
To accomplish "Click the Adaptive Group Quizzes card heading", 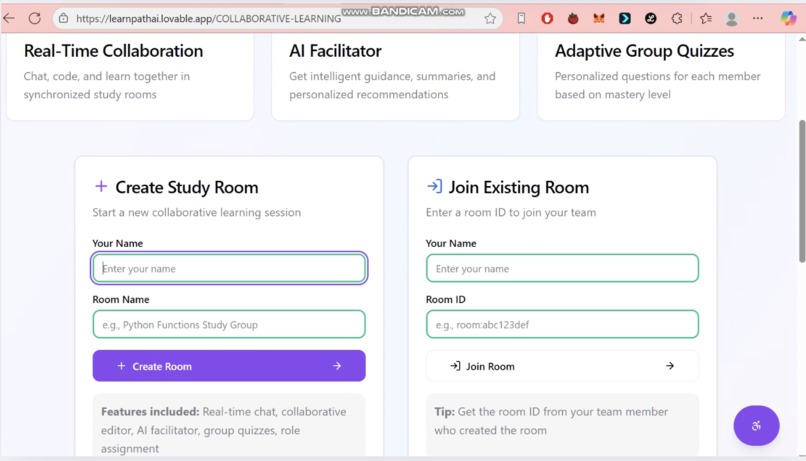I will pos(644,51).
